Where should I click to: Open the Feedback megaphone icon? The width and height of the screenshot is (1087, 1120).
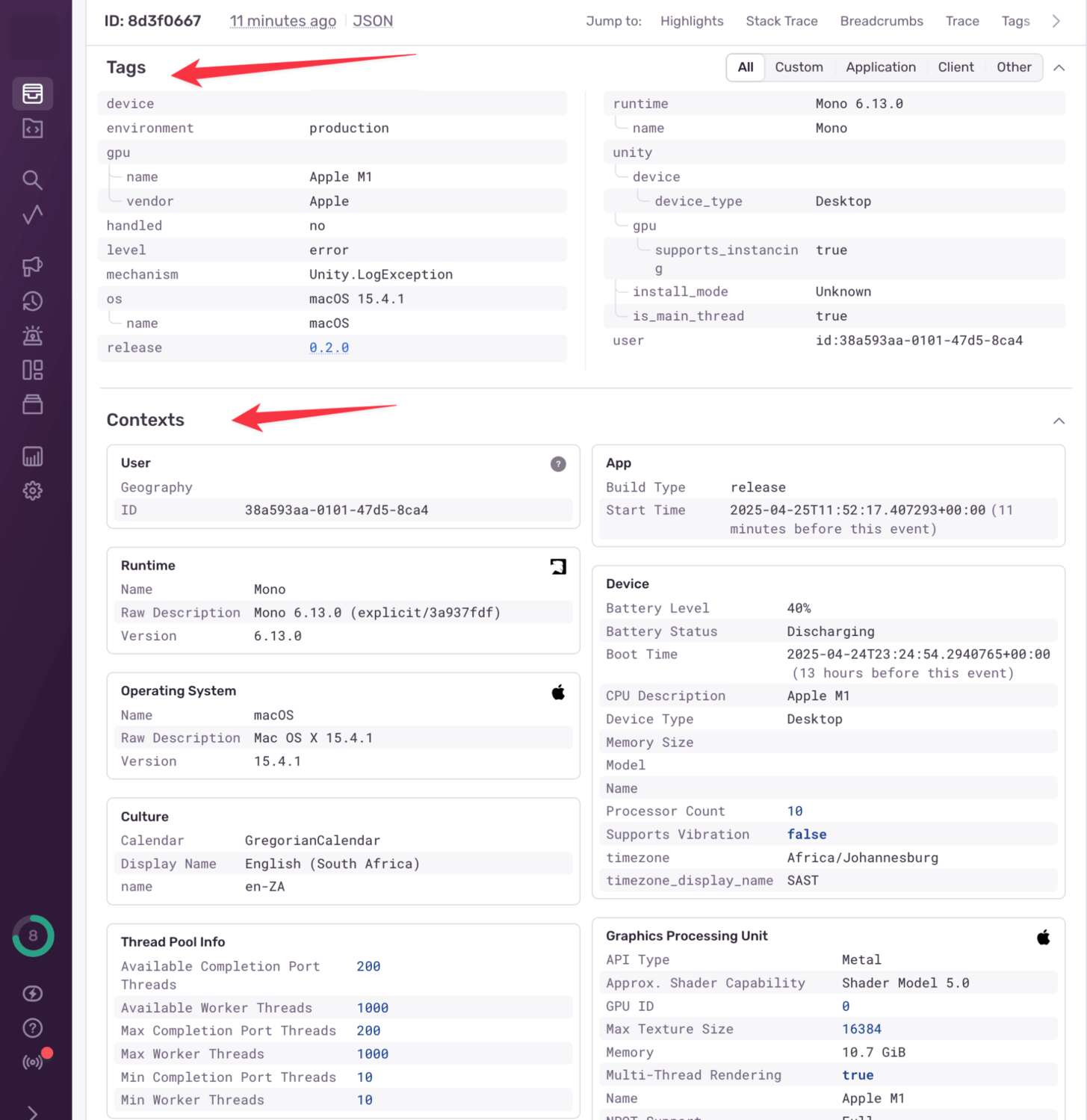(x=32, y=266)
